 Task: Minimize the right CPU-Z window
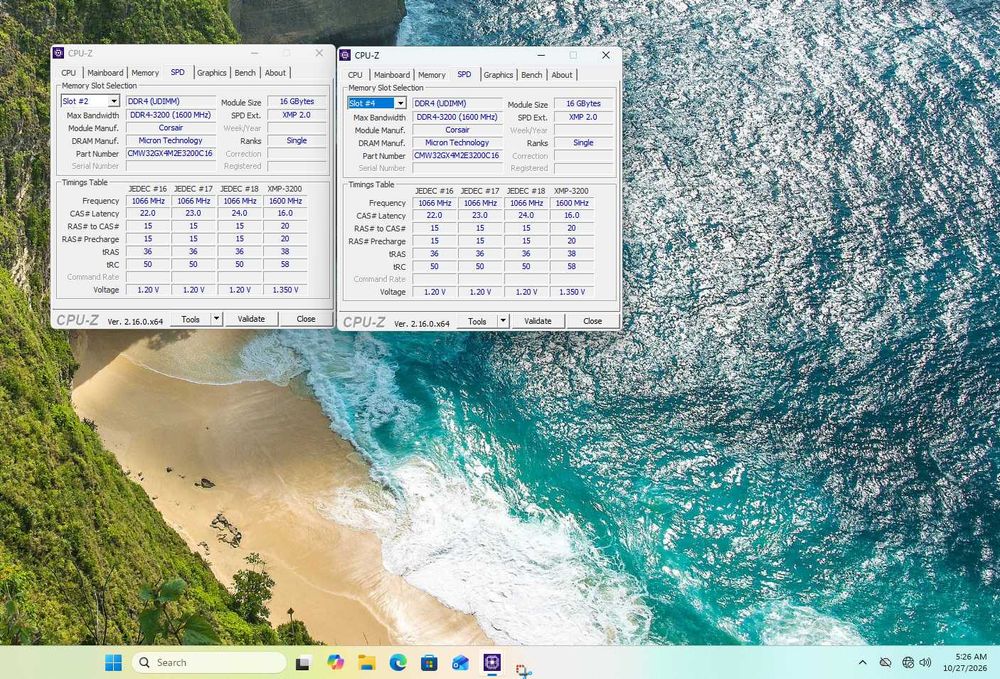(x=541, y=55)
